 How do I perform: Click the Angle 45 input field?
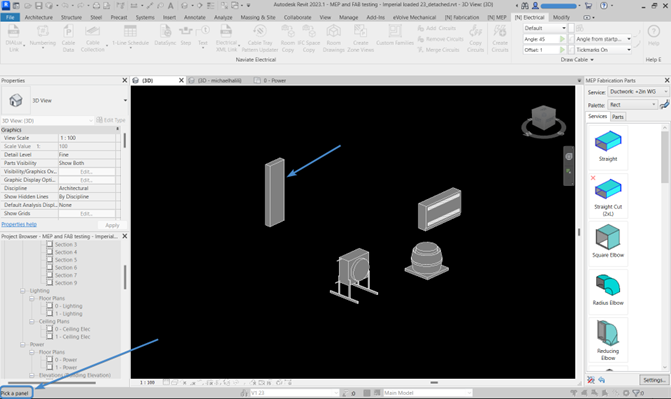coord(541,39)
